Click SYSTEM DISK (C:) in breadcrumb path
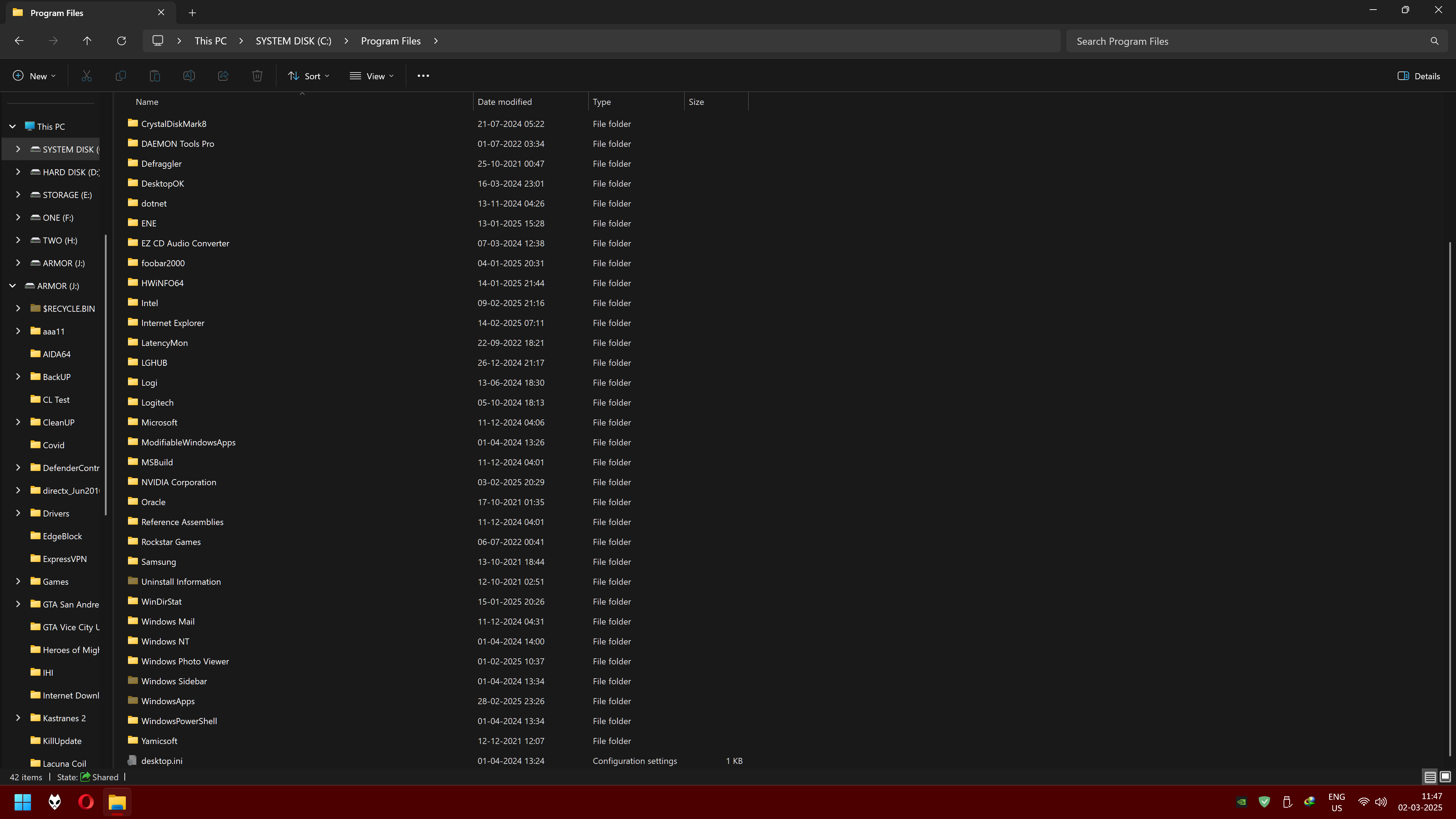The image size is (1456, 819). (293, 41)
